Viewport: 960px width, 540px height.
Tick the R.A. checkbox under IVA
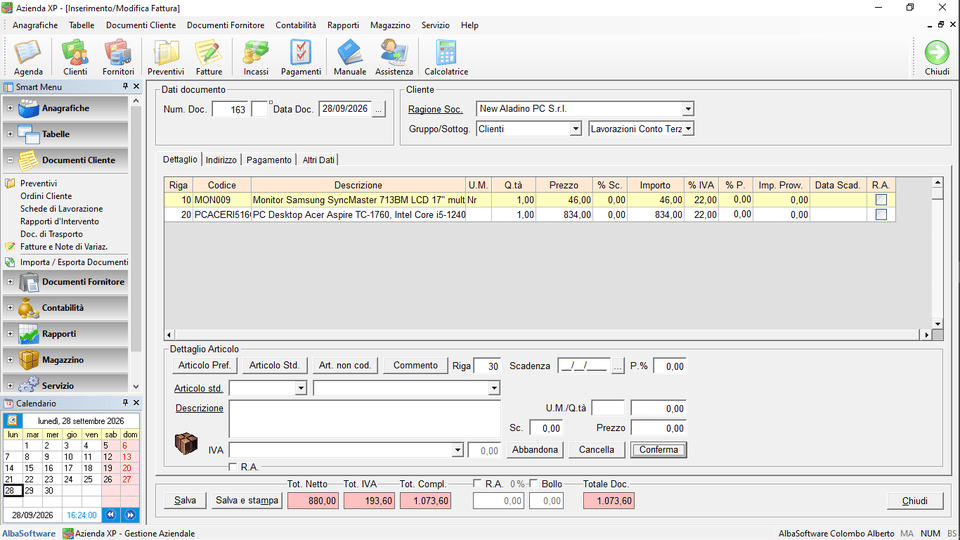coord(233,467)
